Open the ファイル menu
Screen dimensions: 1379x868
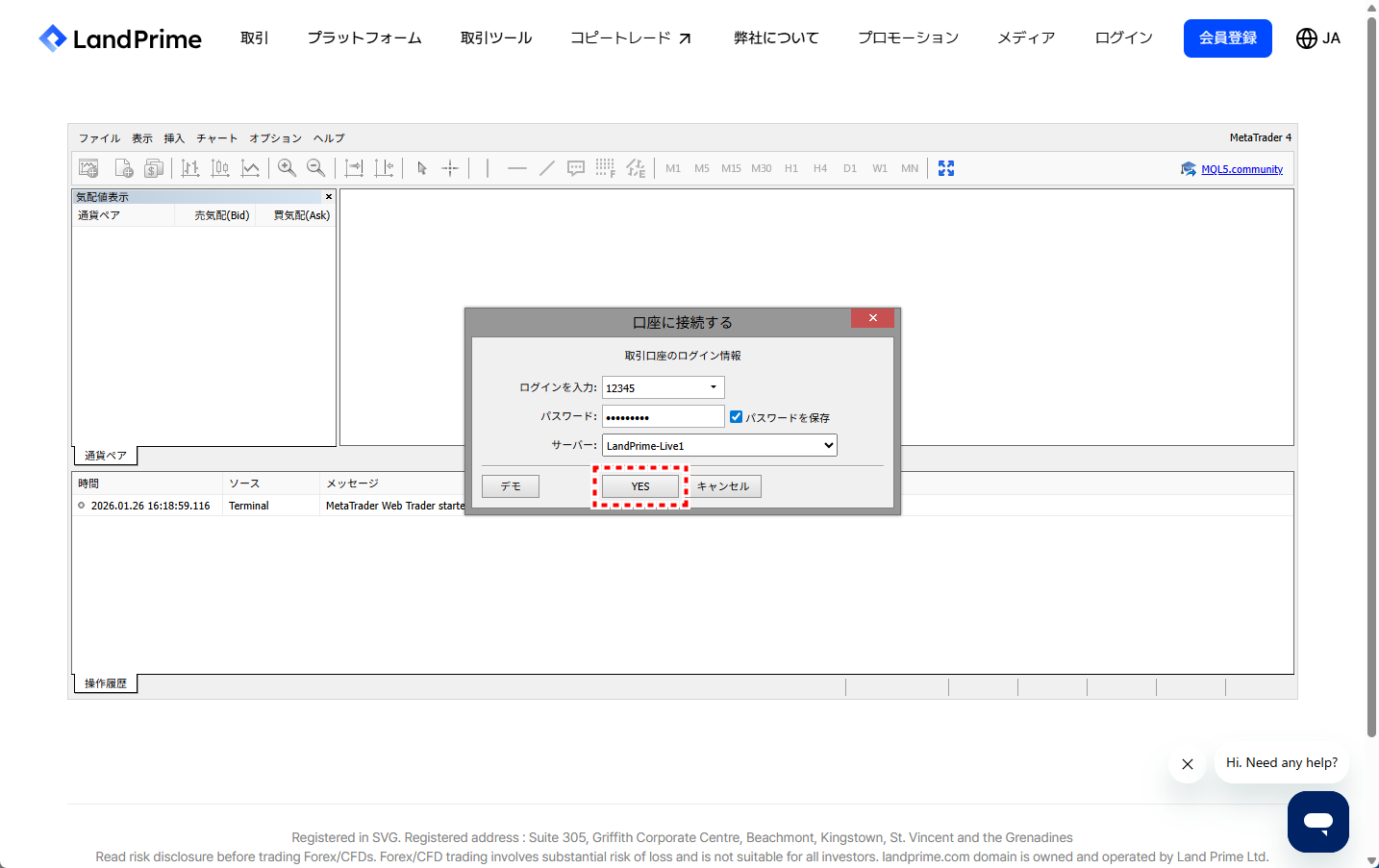99,138
